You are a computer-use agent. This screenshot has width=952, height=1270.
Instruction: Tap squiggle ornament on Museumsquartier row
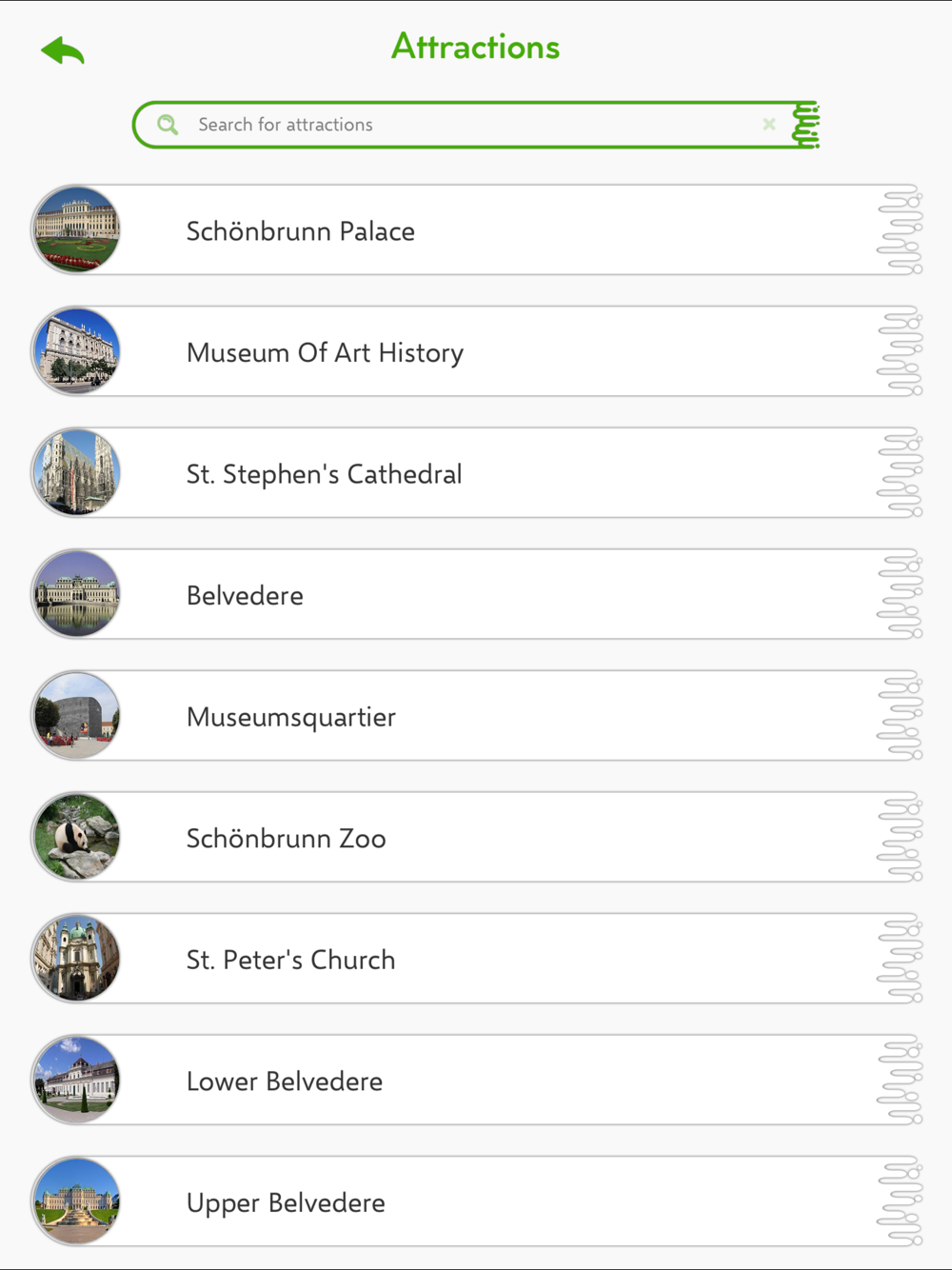(x=900, y=716)
